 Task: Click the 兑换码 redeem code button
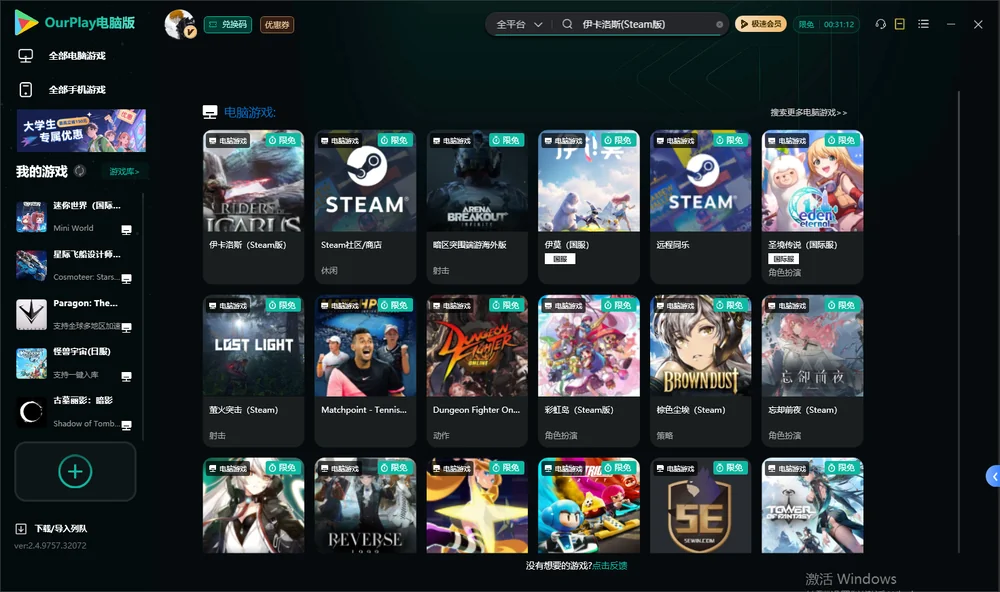[x=228, y=25]
